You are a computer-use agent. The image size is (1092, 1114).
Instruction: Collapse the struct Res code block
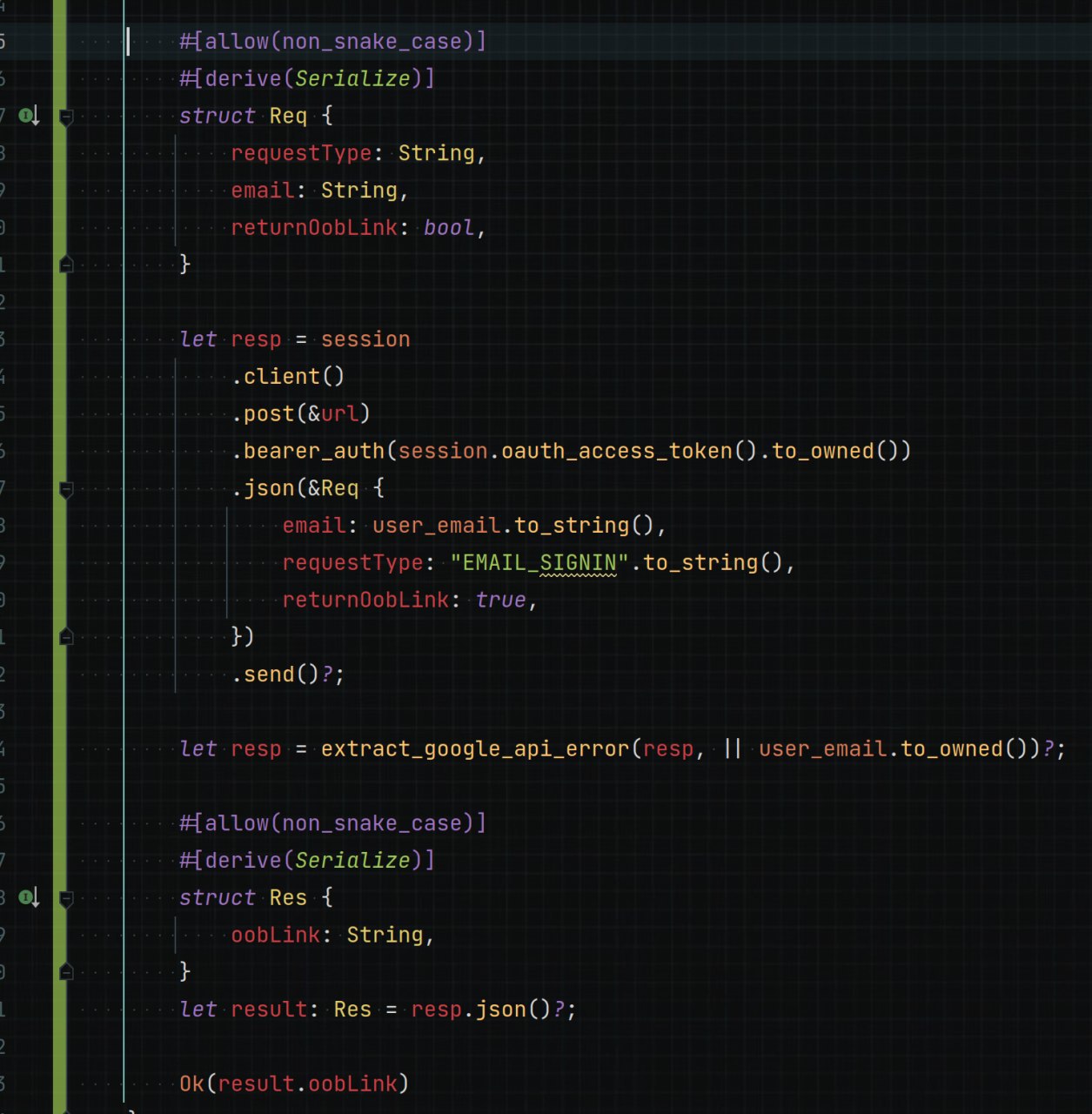coord(66,897)
